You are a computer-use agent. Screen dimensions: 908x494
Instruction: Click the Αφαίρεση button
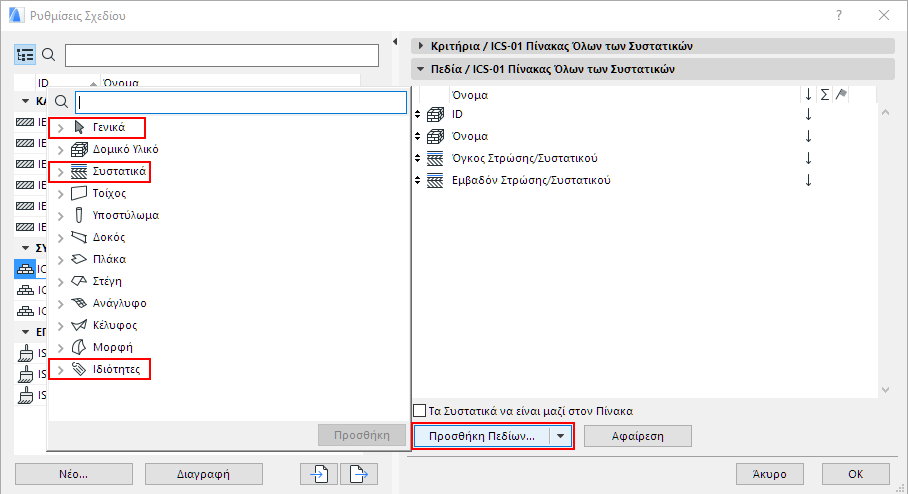tap(638, 436)
